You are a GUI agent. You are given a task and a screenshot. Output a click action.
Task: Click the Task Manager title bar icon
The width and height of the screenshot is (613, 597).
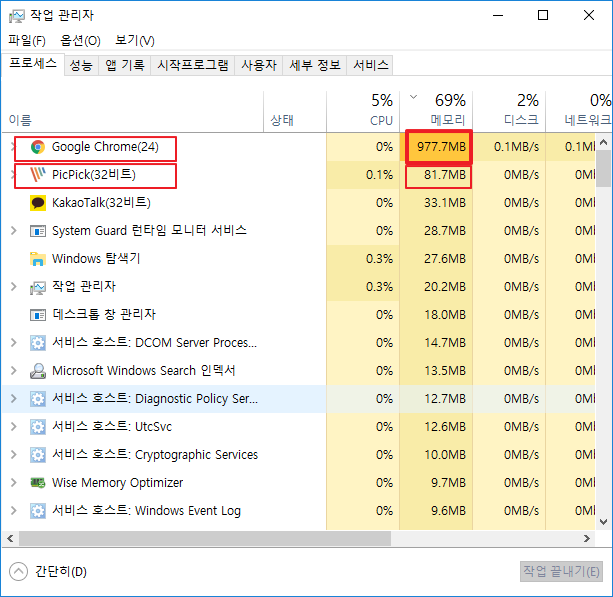[16, 16]
